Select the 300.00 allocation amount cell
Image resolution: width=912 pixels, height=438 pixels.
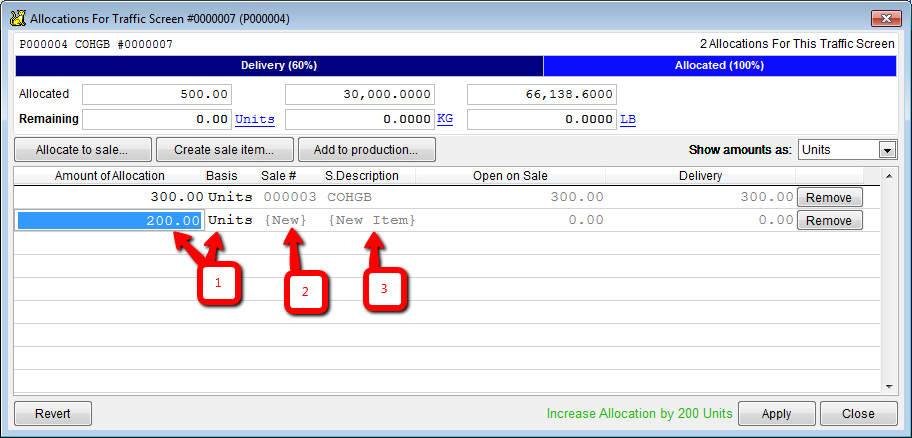point(109,197)
